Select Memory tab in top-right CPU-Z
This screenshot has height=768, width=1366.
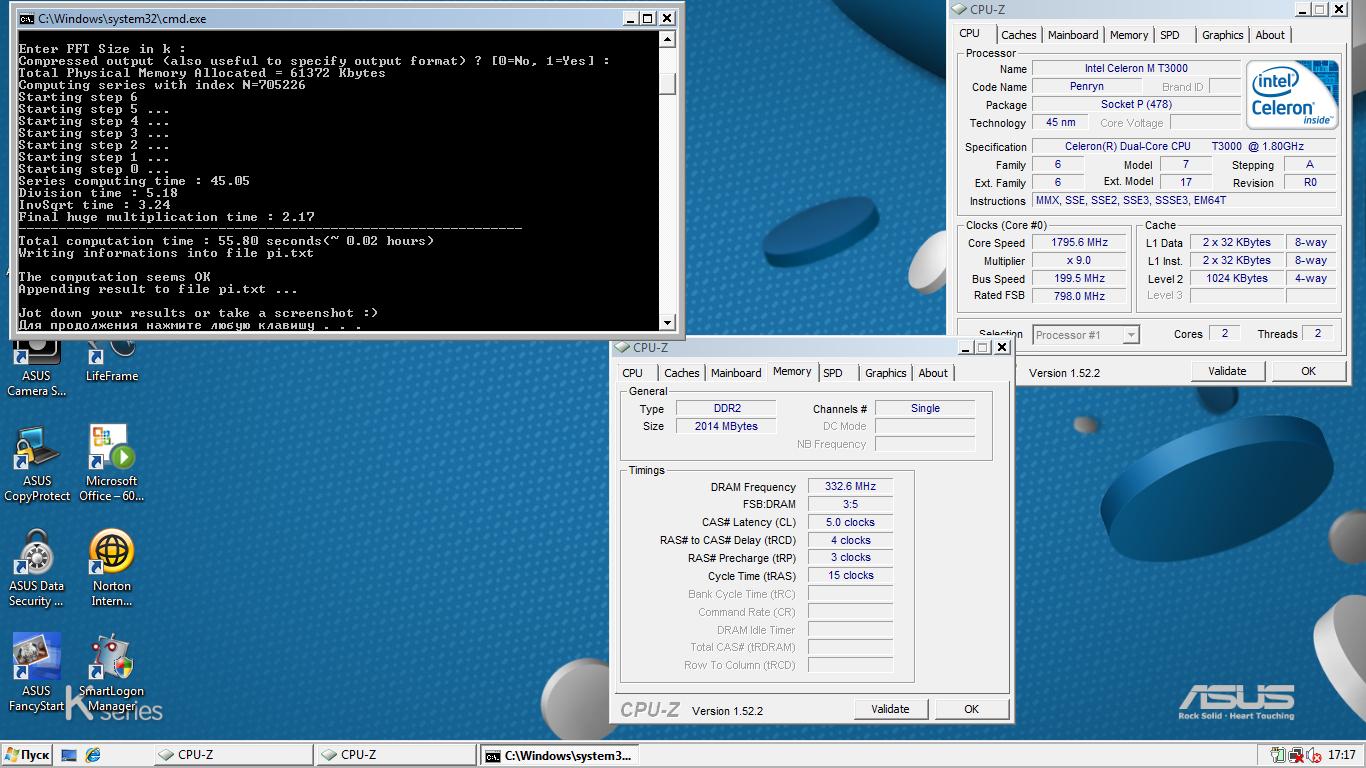[1129, 35]
